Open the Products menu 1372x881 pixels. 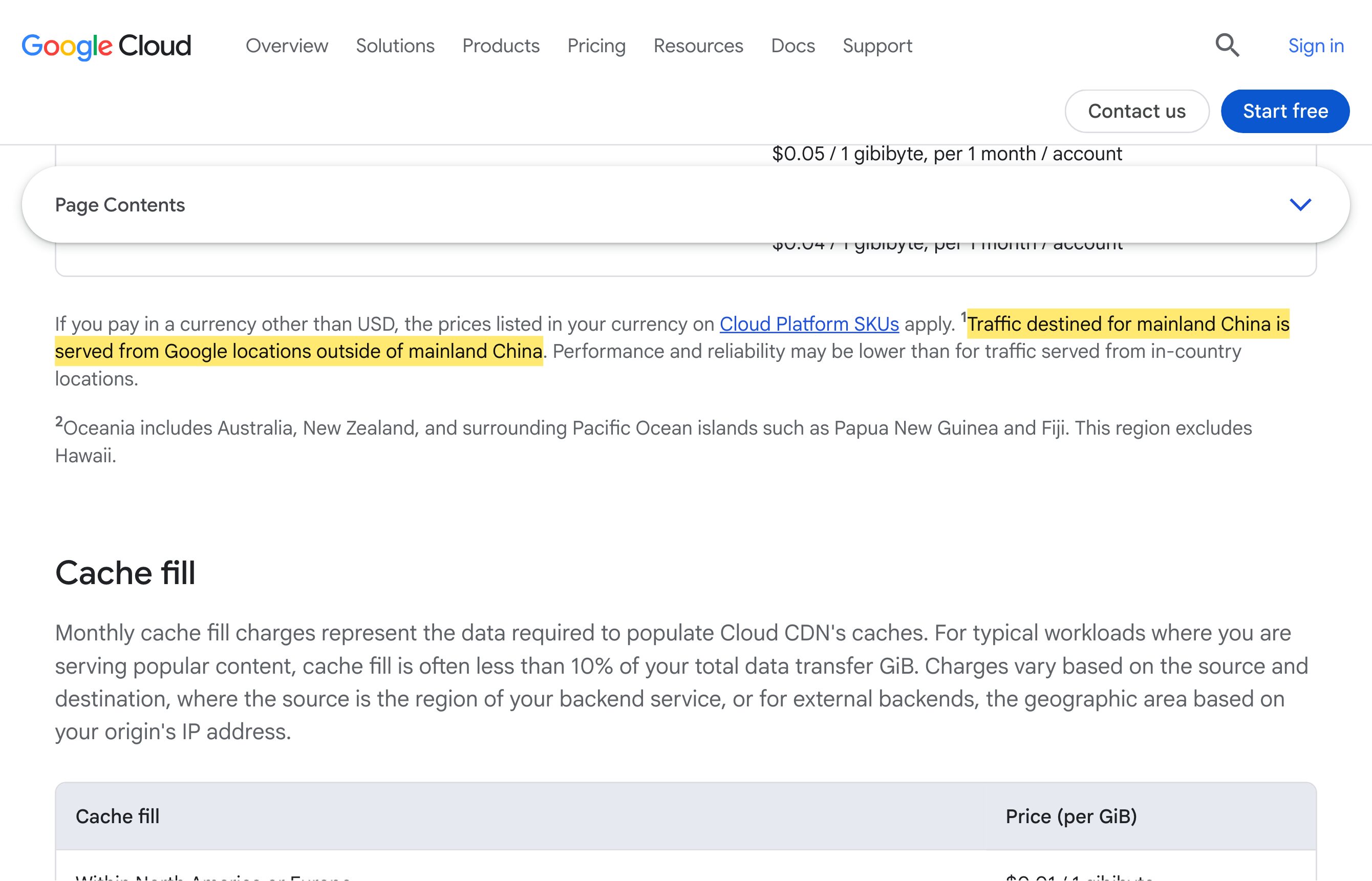501,46
